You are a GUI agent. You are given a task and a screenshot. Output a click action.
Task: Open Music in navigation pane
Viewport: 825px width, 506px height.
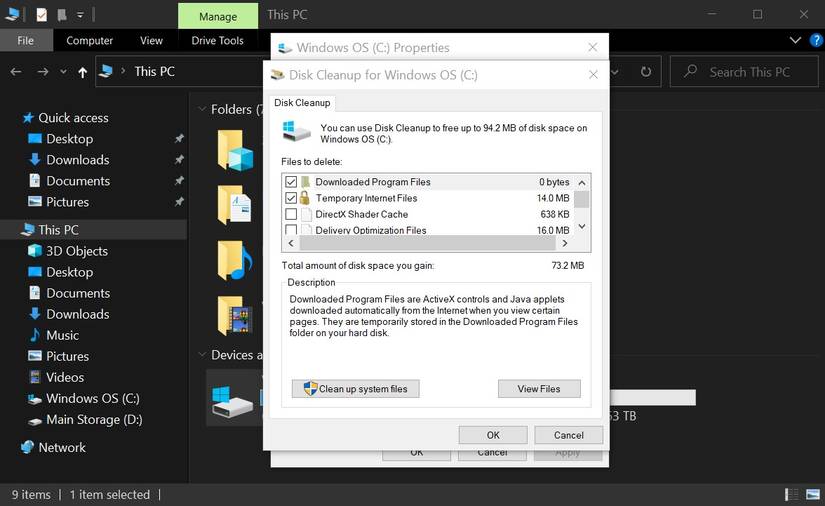tap(62, 335)
